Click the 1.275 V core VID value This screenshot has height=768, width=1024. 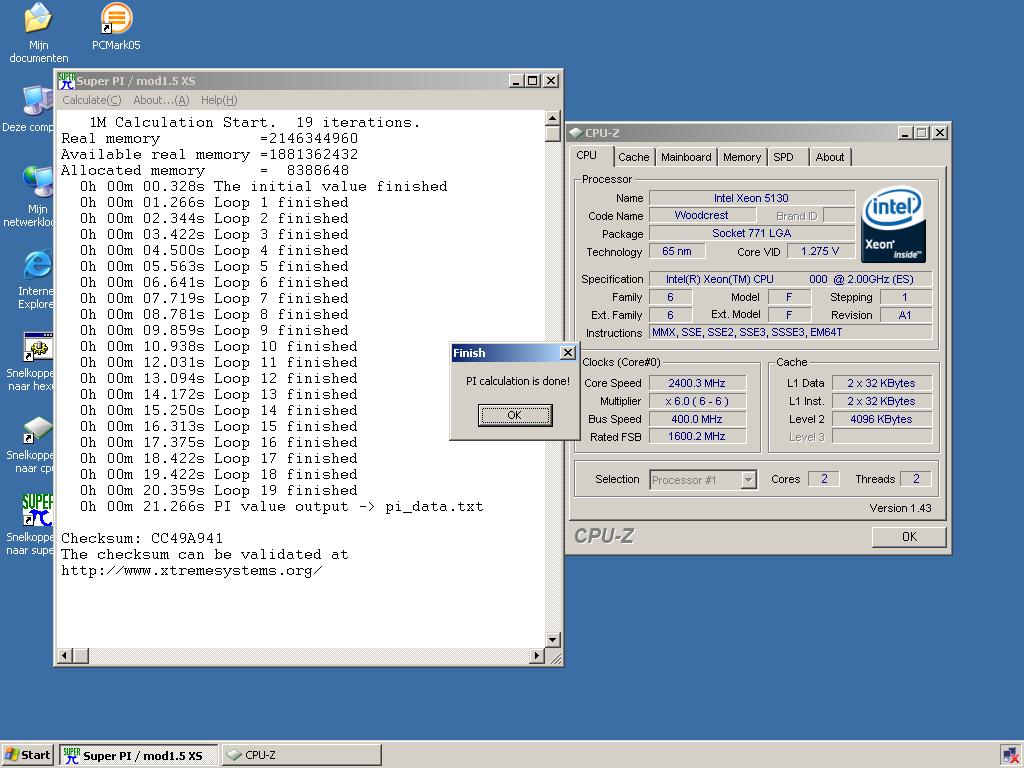coord(820,251)
